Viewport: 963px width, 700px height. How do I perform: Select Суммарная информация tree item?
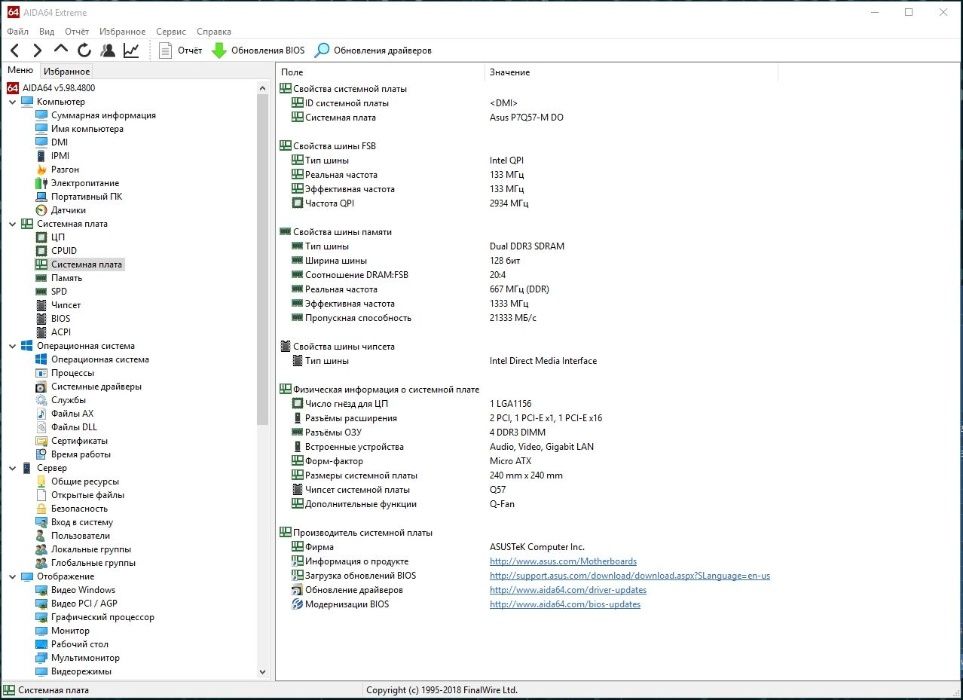pos(103,115)
